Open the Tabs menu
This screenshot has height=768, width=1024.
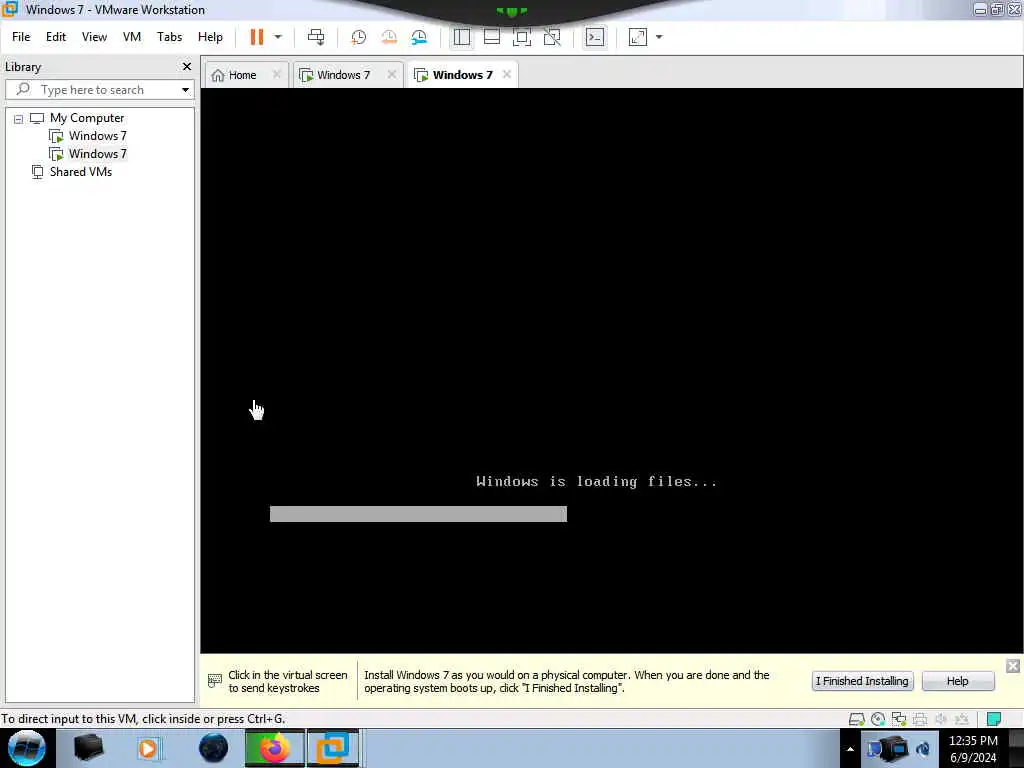(169, 37)
